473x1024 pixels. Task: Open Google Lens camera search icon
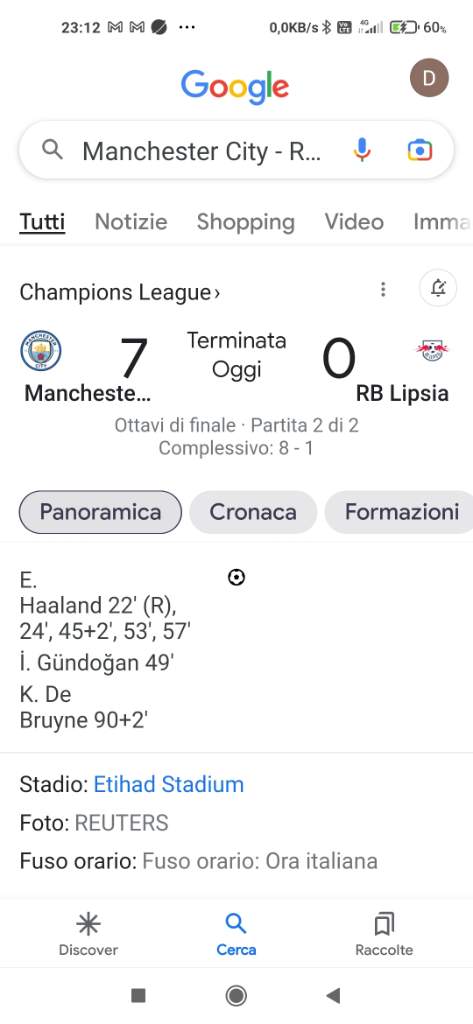pyautogui.click(x=419, y=151)
